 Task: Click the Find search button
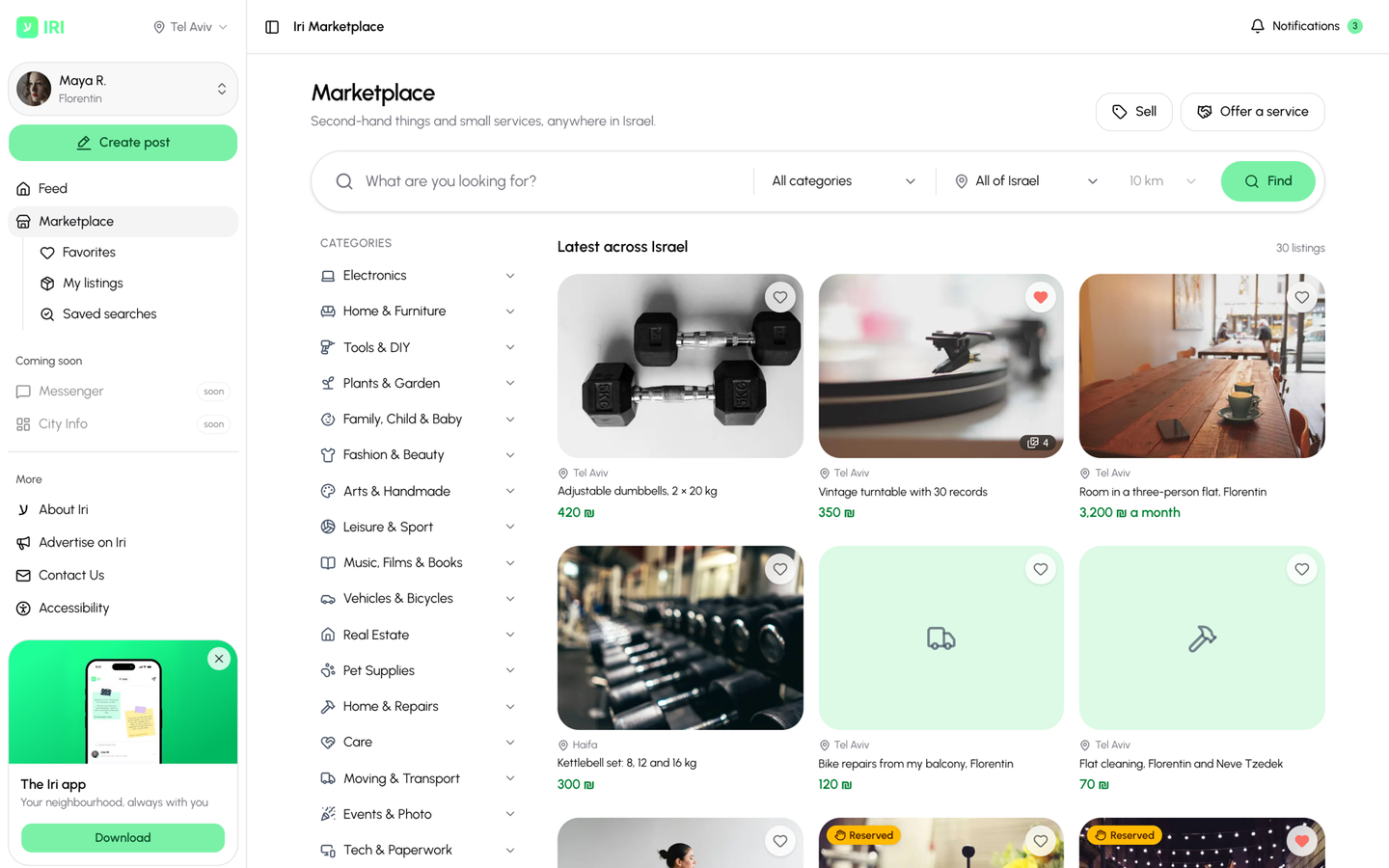pos(1267,181)
